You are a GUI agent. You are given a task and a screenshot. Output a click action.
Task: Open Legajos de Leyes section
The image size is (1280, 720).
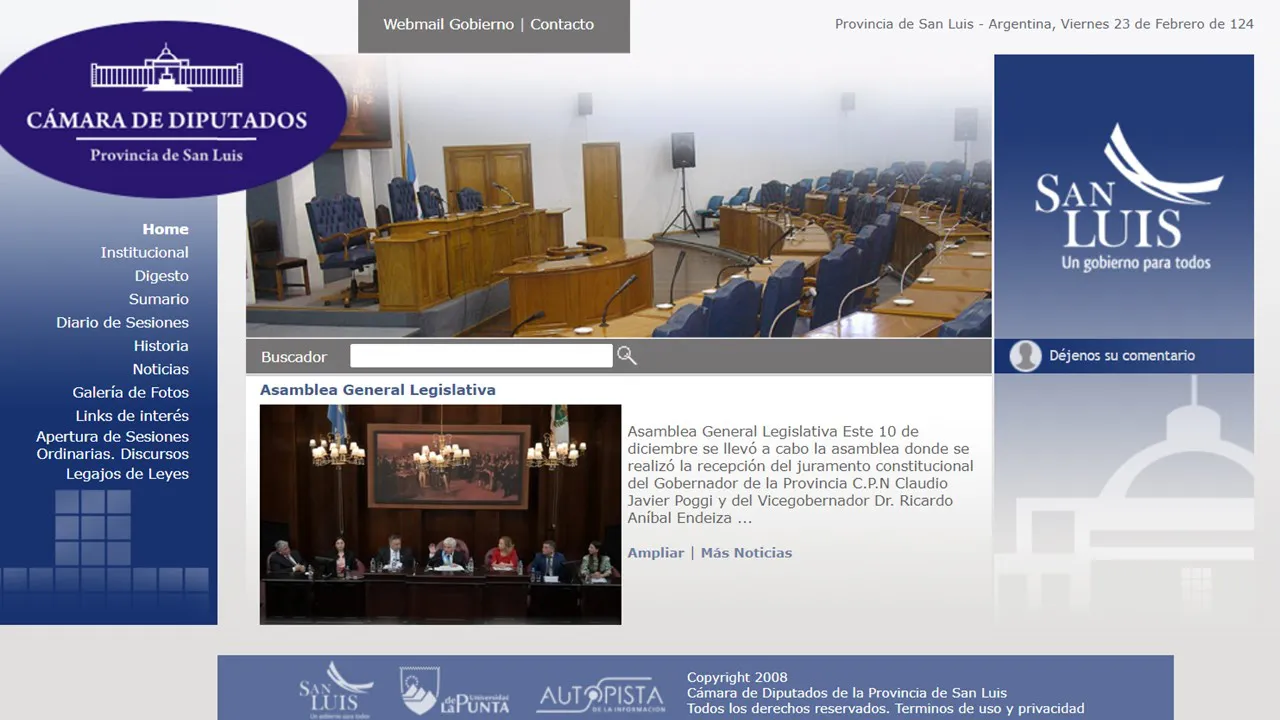(127, 474)
